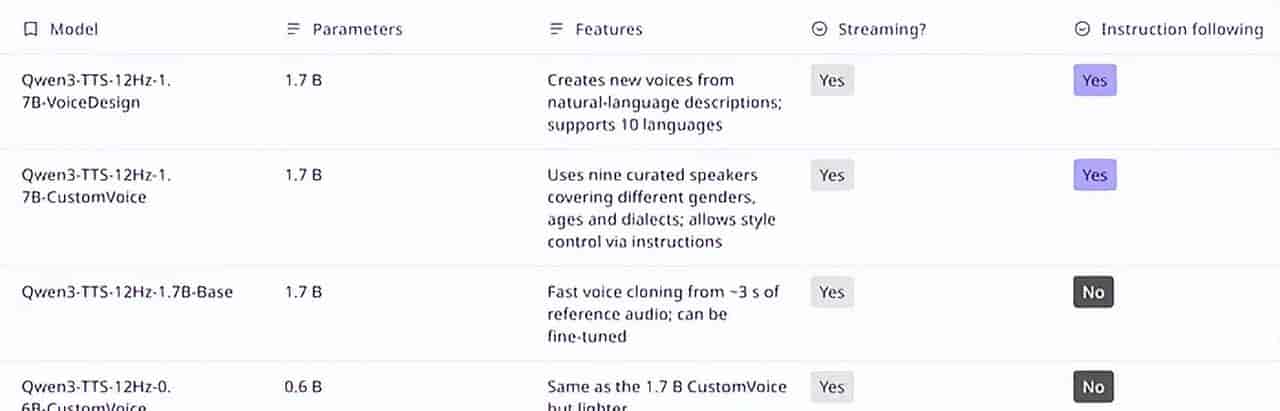
Task: Click the text-lines icon beside Parameters header
Action: click(x=294, y=29)
